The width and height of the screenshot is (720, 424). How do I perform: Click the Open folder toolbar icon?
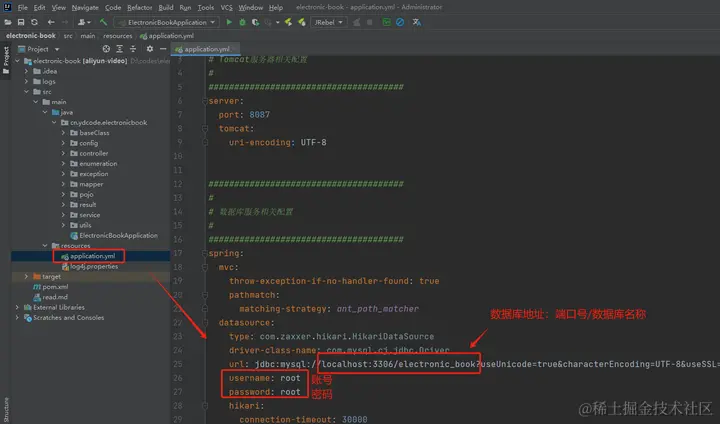pos(8,22)
